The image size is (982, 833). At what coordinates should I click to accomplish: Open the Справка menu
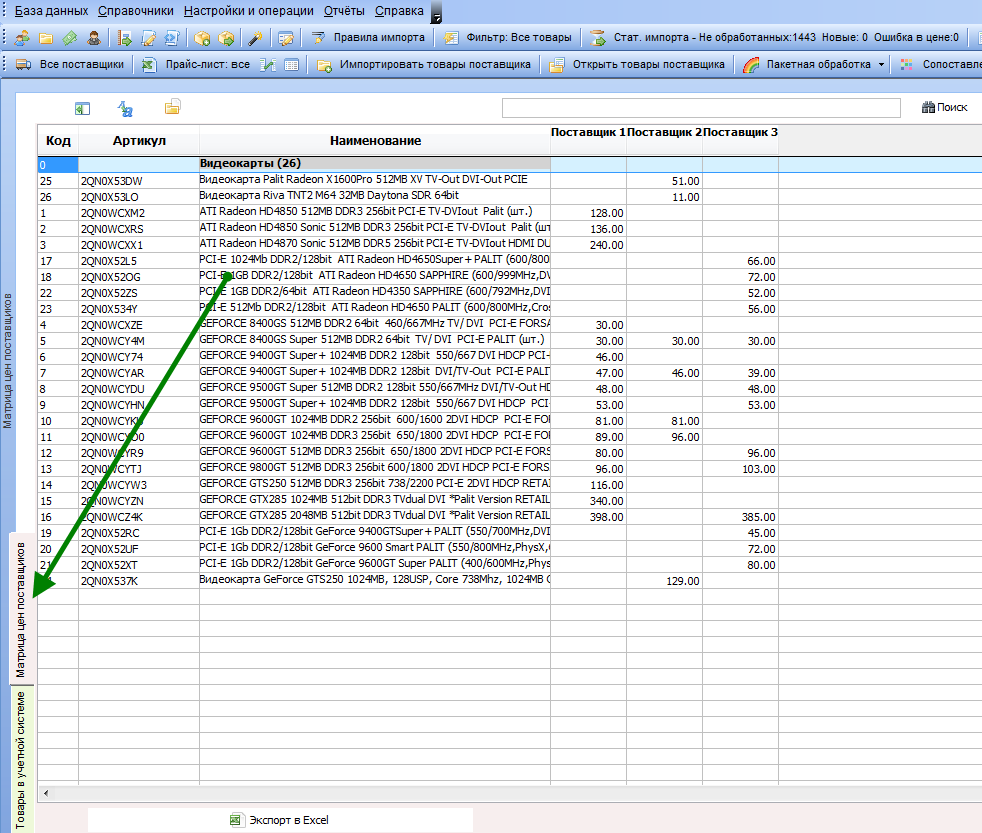pyautogui.click(x=399, y=11)
